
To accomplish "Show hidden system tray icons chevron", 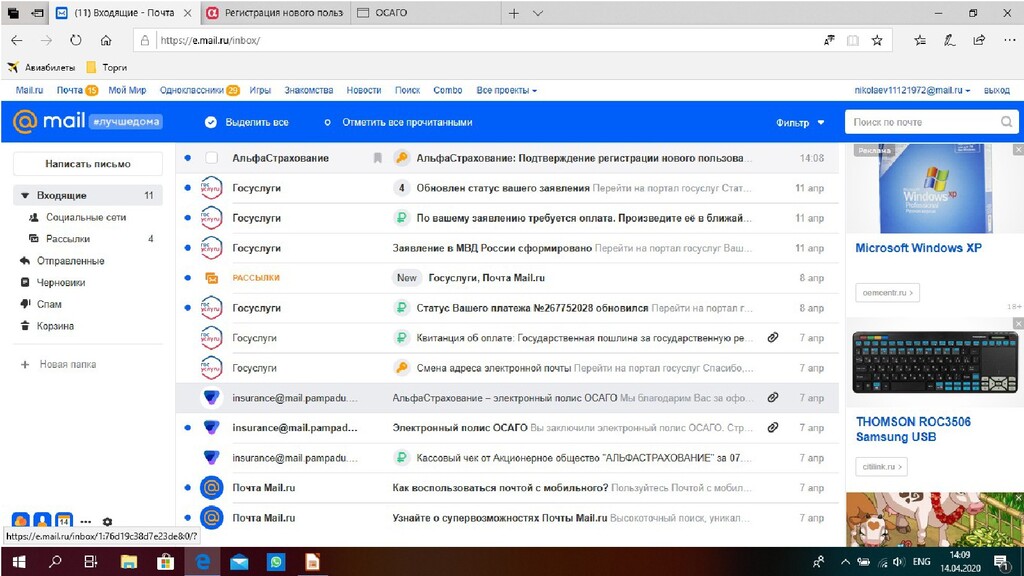I will coord(845,562).
